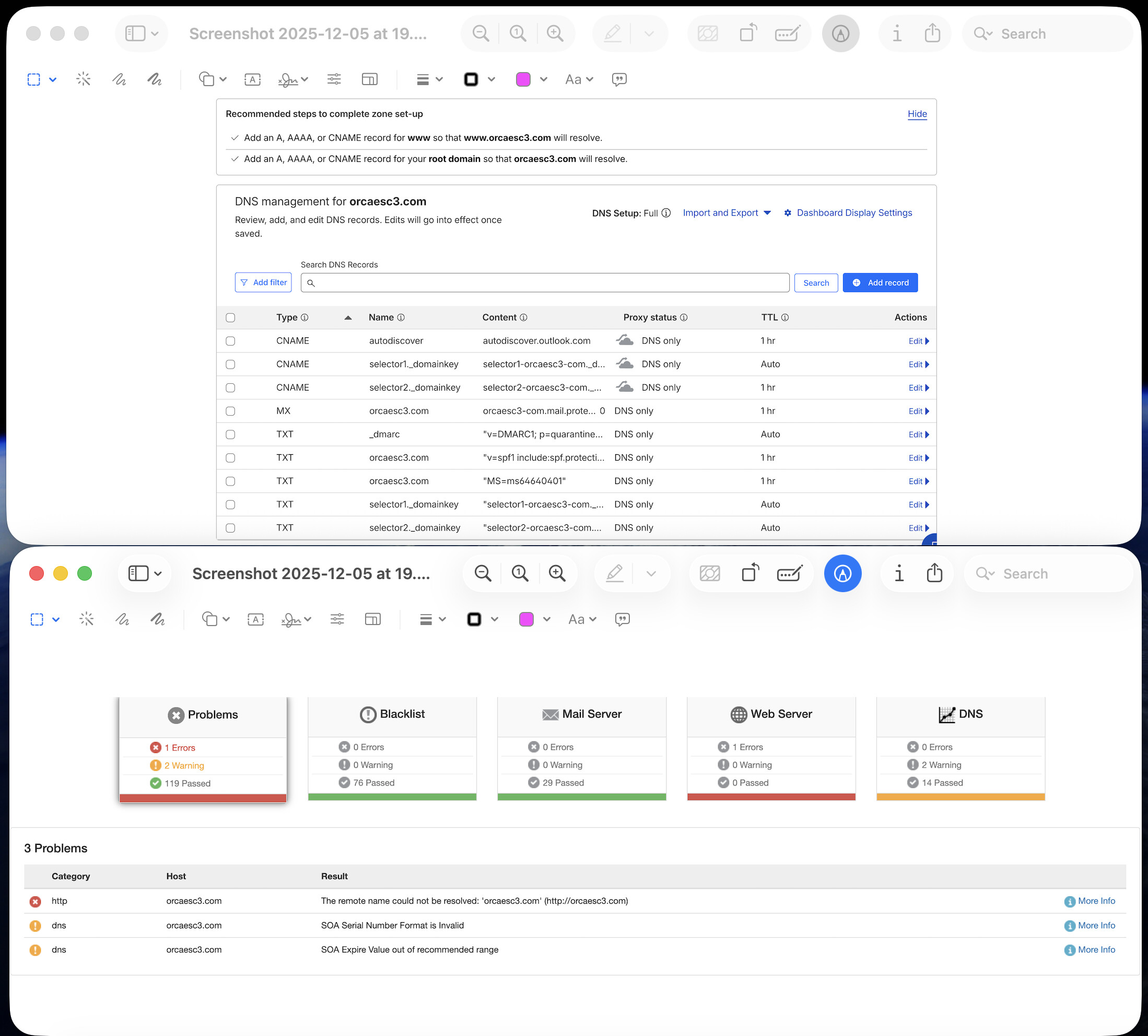Toggle the select-all checkbox in DNS table header
The width and height of the screenshot is (1148, 1036).
click(231, 317)
